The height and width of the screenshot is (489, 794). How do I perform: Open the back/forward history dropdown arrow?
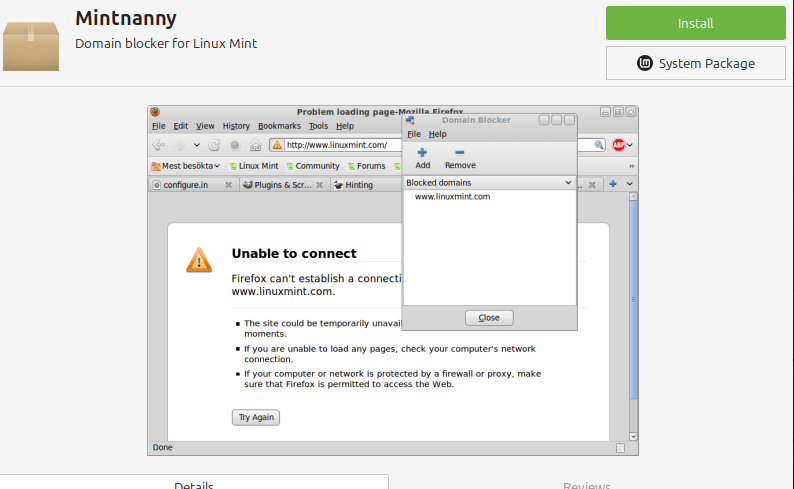click(x=196, y=145)
